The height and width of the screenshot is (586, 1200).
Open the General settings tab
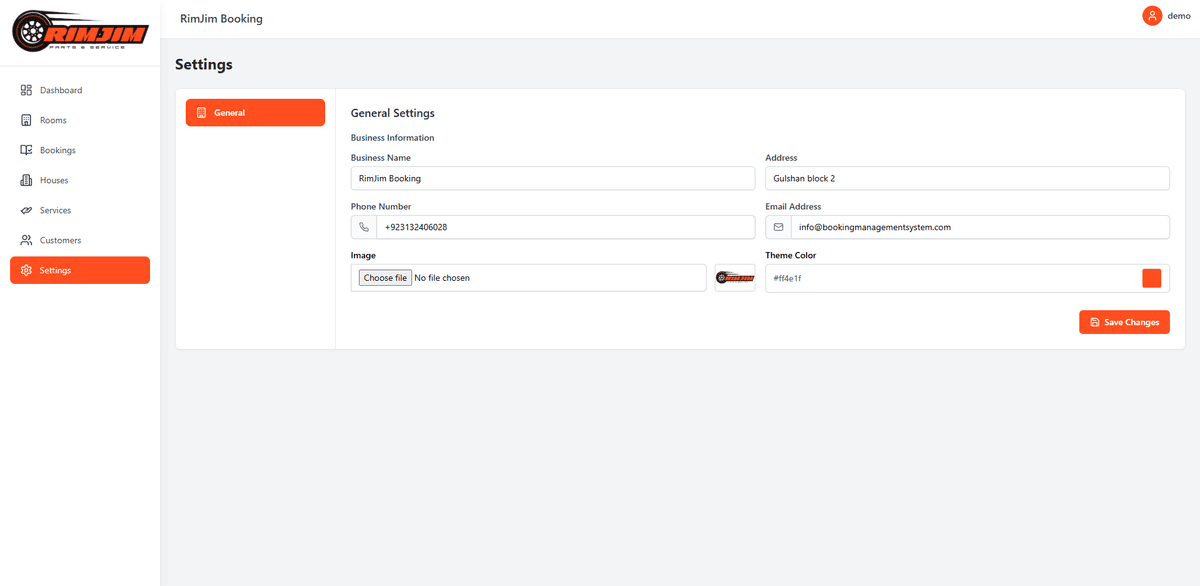[x=255, y=113]
